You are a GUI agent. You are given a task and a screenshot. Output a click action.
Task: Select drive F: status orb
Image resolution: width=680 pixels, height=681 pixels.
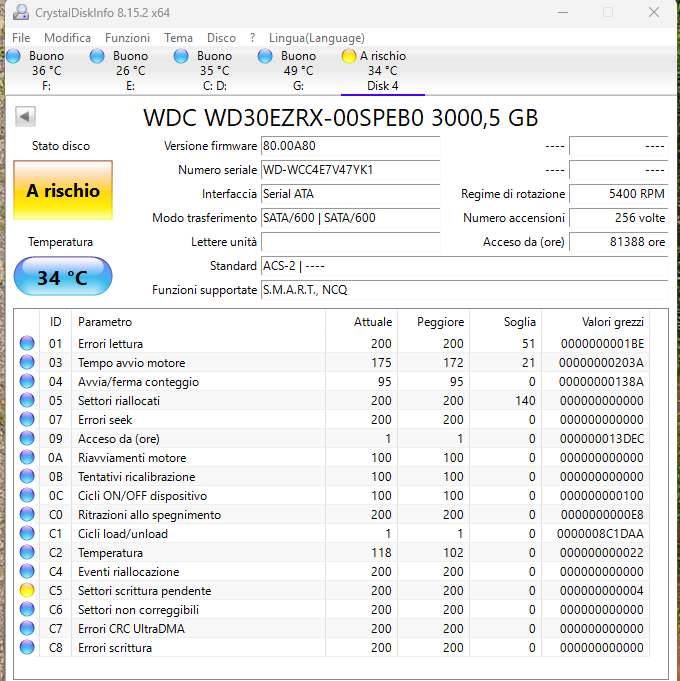coord(13,56)
